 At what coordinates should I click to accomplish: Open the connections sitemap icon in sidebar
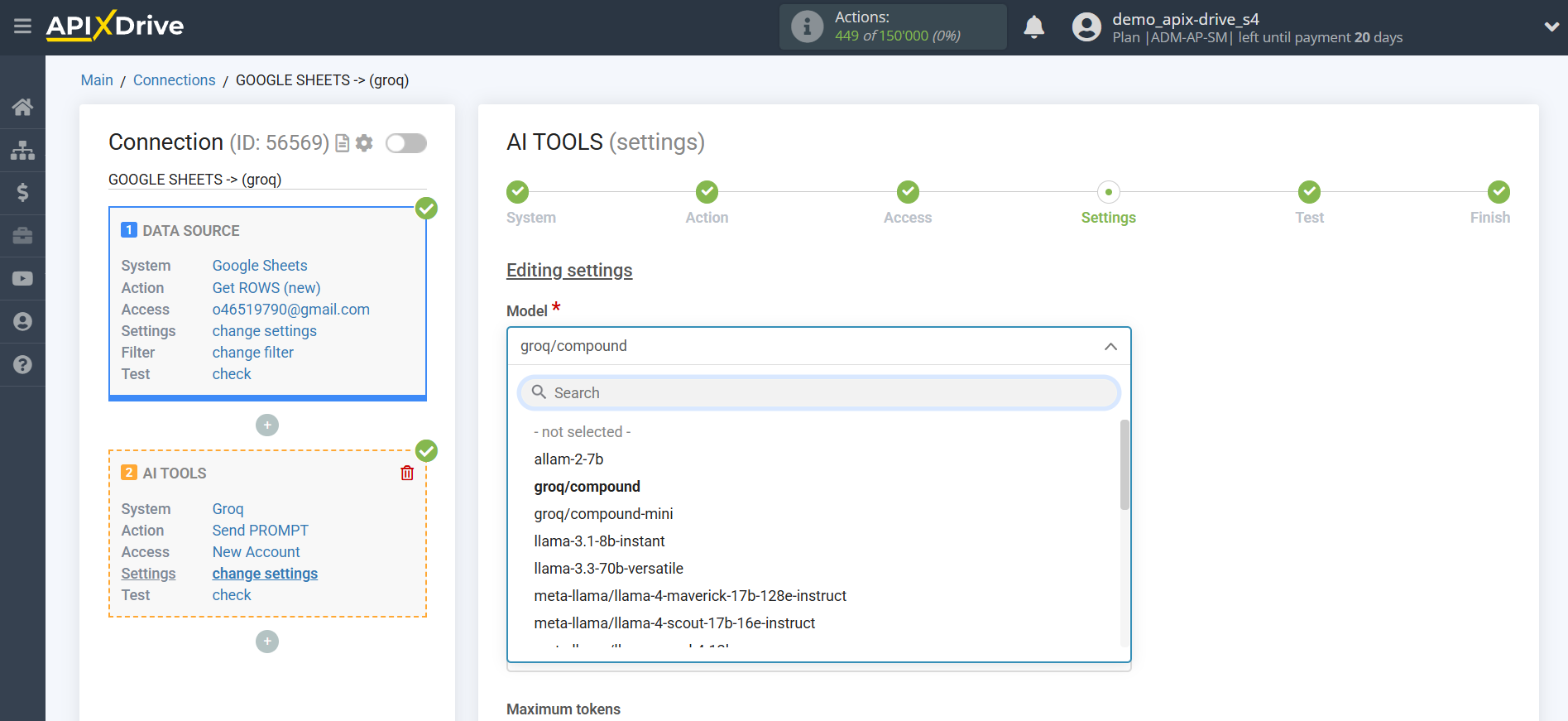tap(22, 150)
